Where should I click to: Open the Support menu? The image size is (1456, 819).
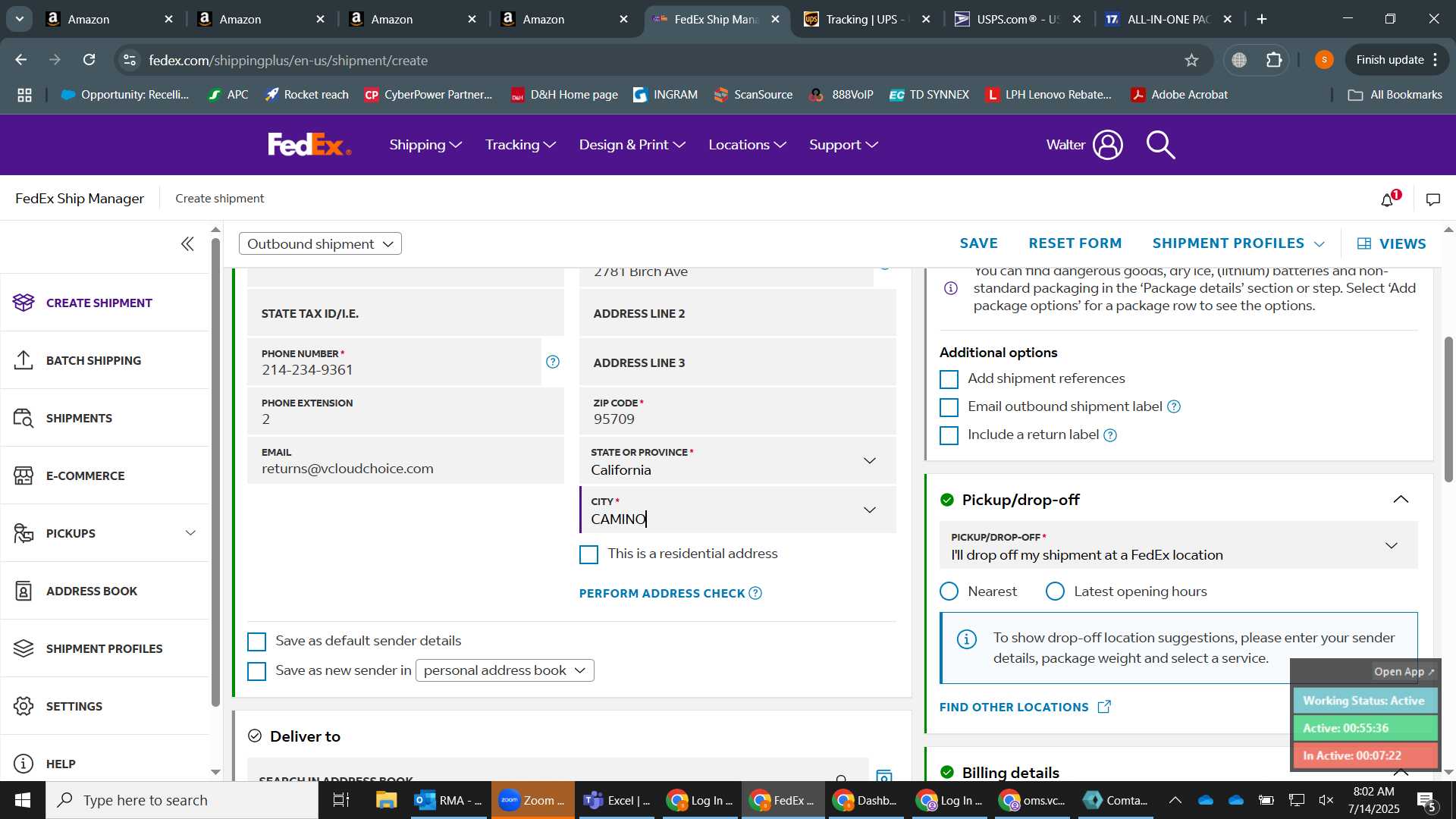(x=843, y=144)
